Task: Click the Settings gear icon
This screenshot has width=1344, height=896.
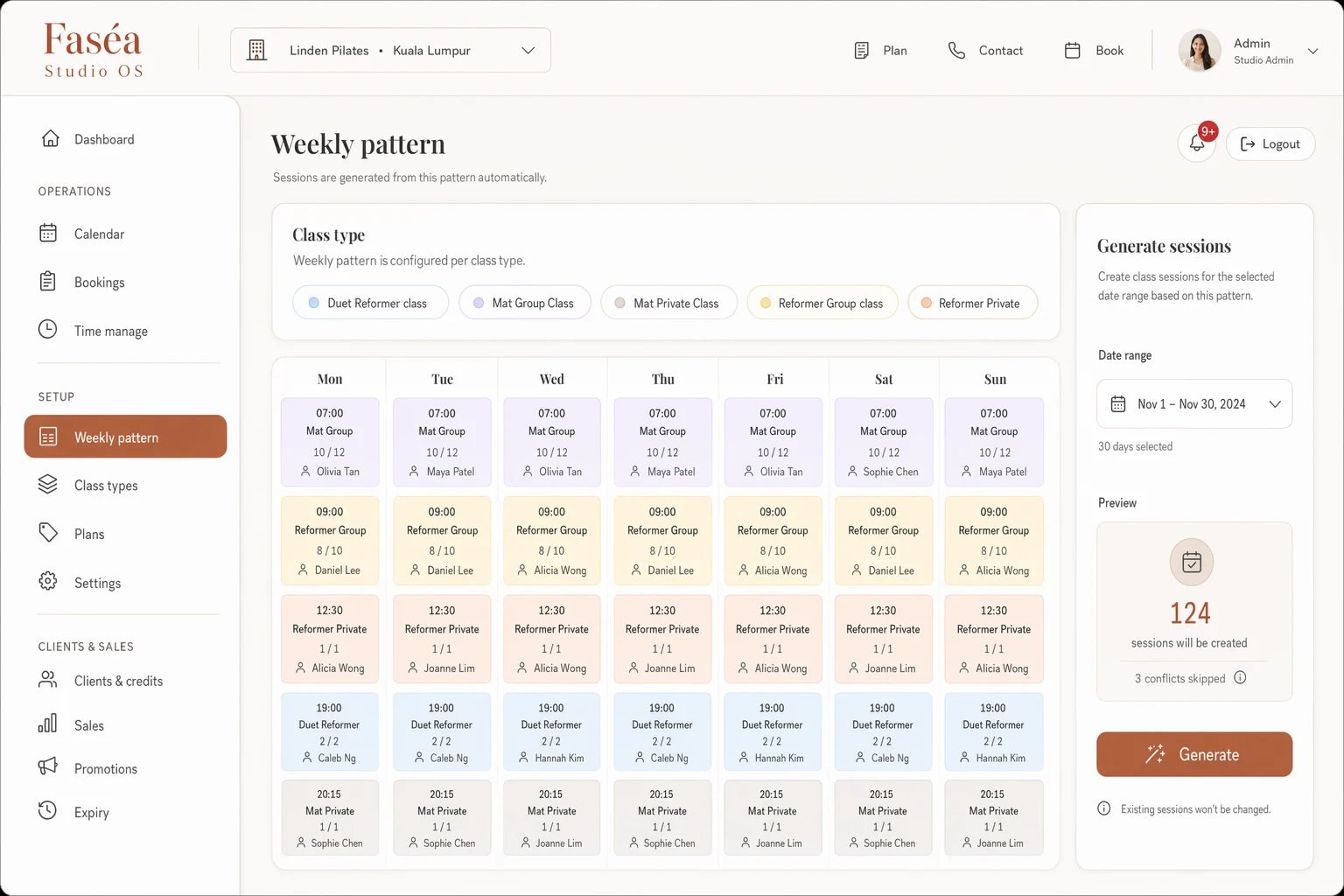Action: (x=48, y=582)
